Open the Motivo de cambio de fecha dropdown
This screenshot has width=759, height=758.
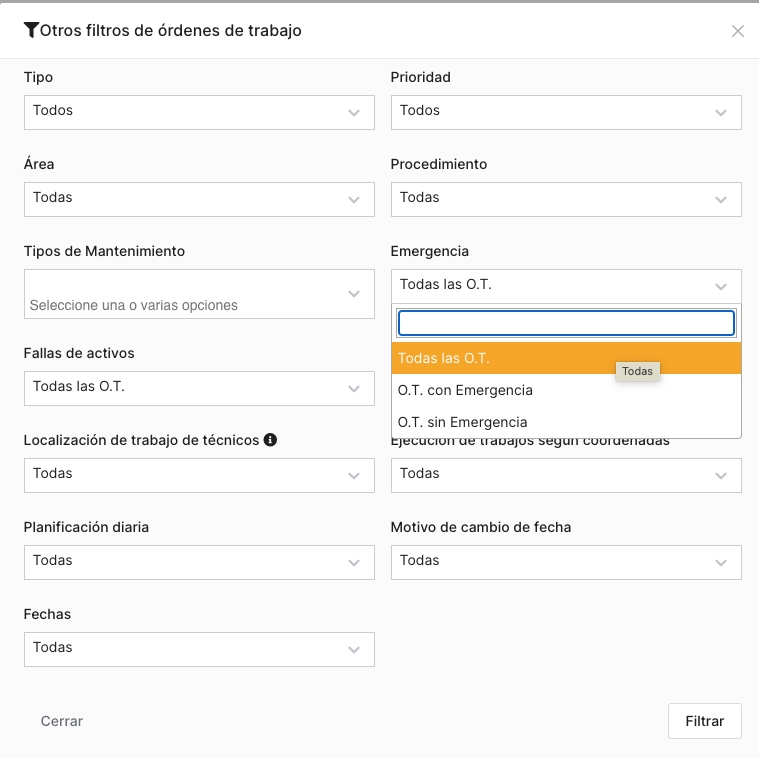pos(566,562)
